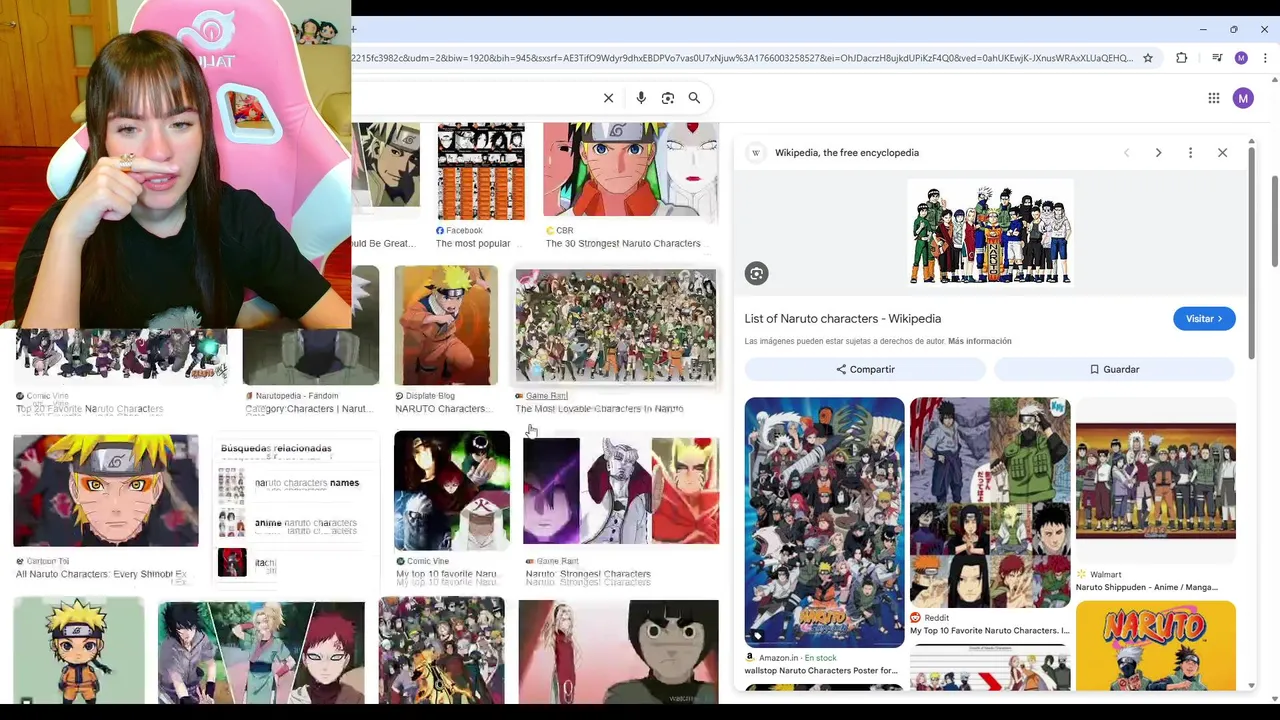This screenshot has width=1280, height=720.
Task: Click the magnifier search button
Action: [694, 98]
